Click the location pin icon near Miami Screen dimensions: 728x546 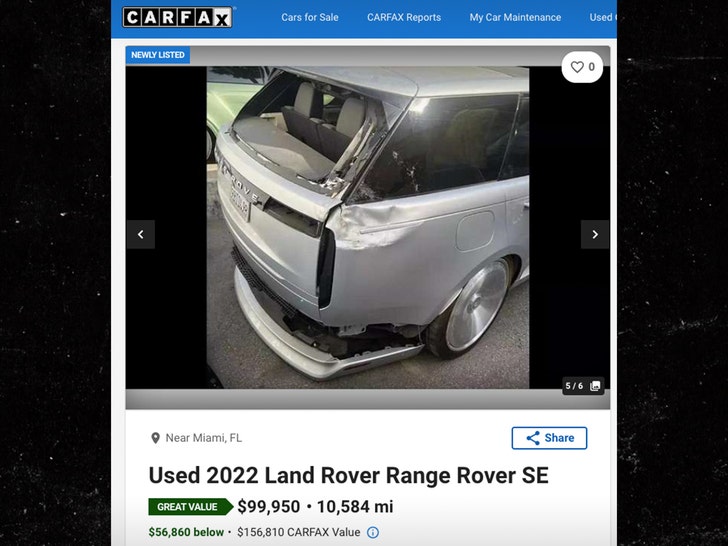tap(156, 438)
